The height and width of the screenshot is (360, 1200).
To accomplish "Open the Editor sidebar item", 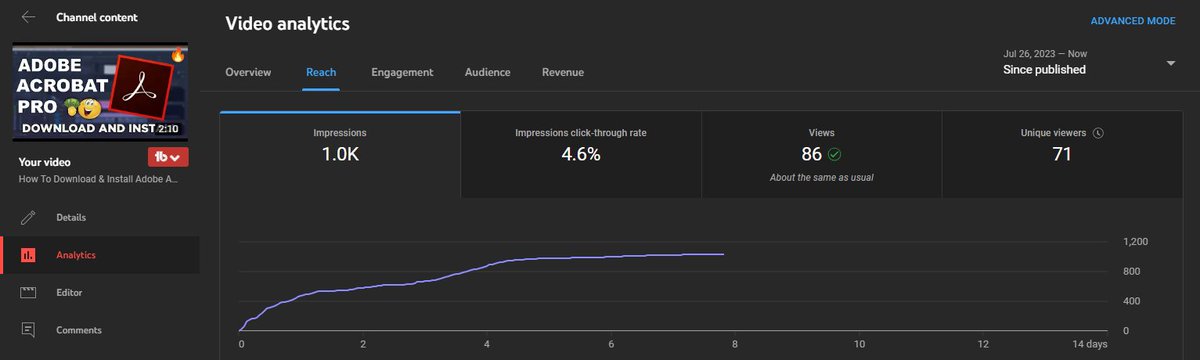I will tap(100, 293).
